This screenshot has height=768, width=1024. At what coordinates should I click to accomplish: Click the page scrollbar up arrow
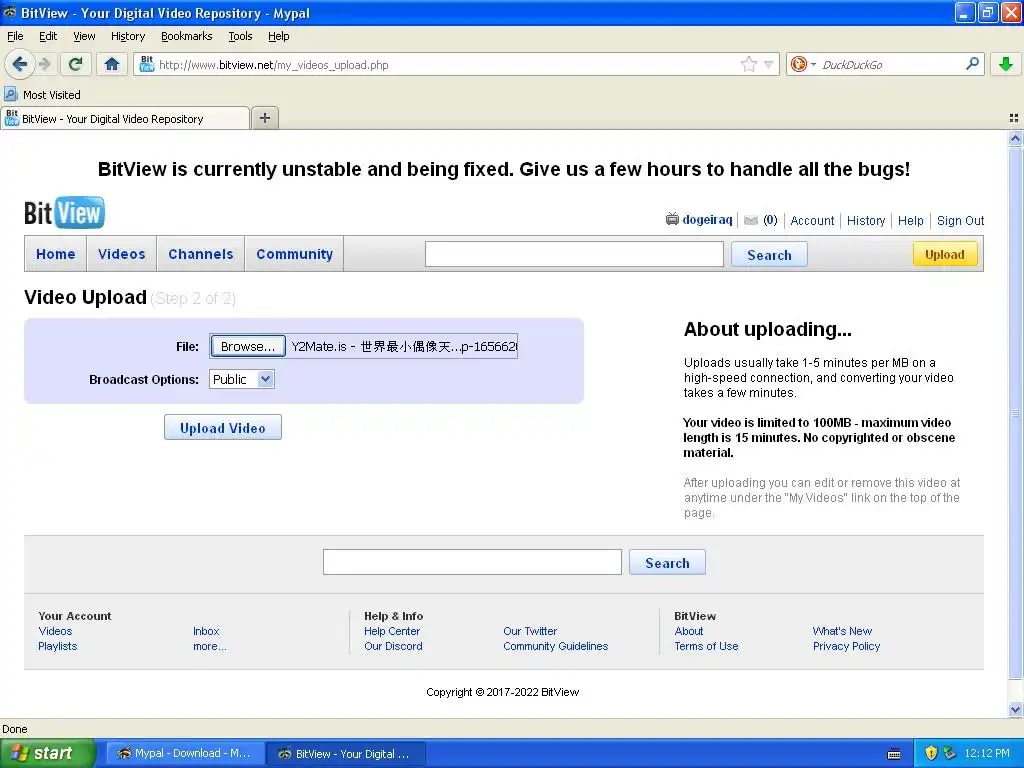tap(1015, 138)
